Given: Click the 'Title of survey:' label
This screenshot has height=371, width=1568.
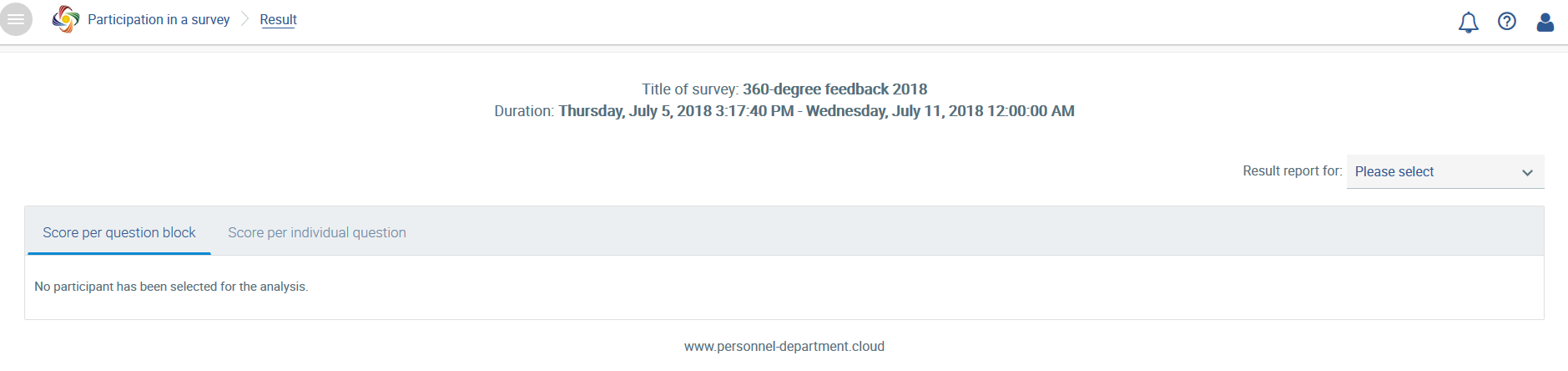Looking at the screenshot, I should 690,89.
